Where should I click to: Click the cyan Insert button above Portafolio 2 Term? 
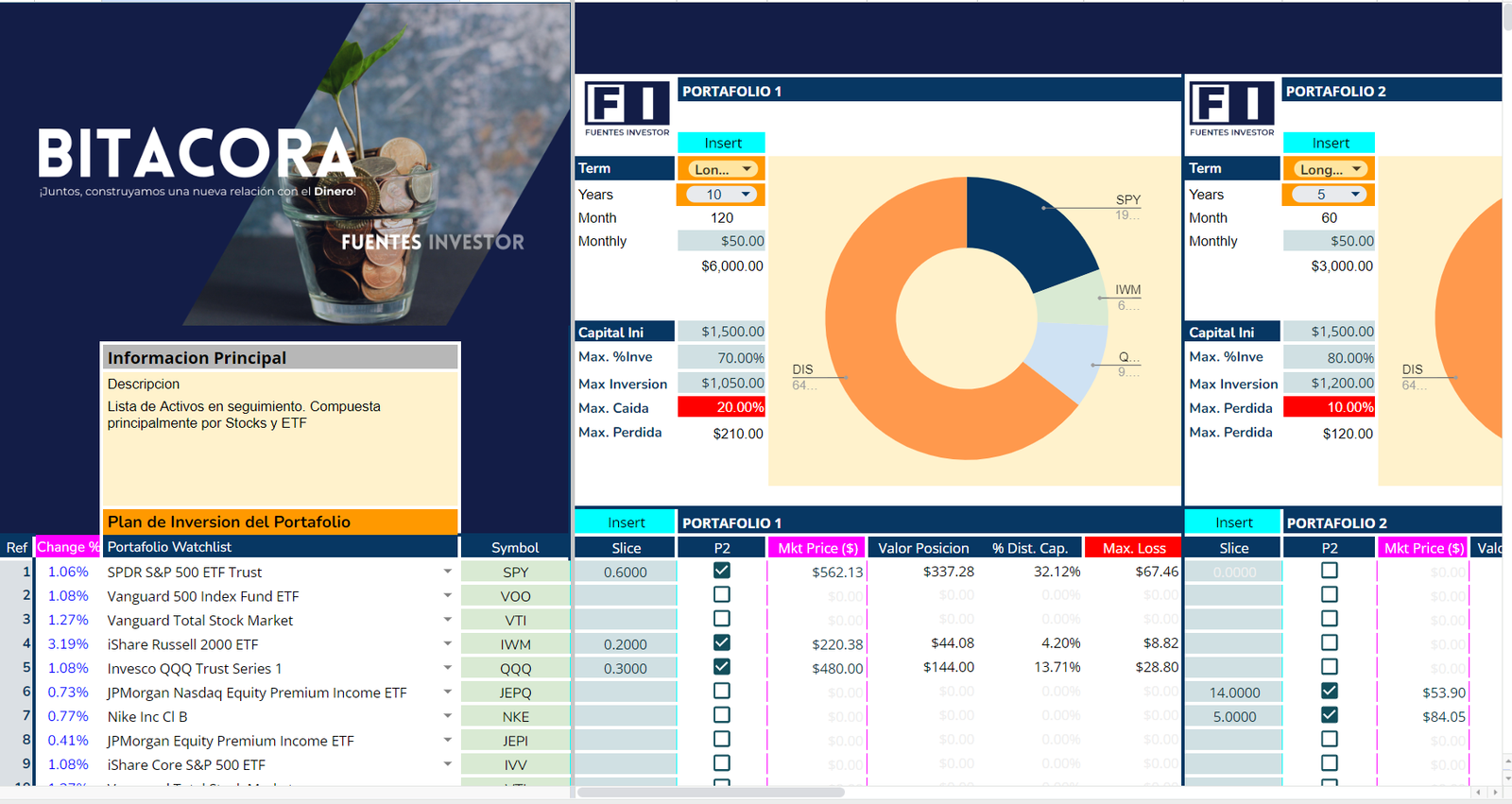coord(1330,143)
